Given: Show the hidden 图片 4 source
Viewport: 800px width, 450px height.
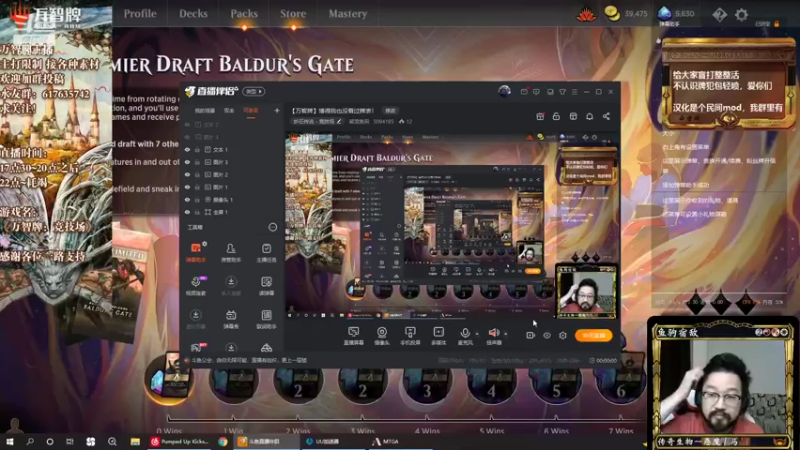Looking at the screenshot, I should point(187,137).
